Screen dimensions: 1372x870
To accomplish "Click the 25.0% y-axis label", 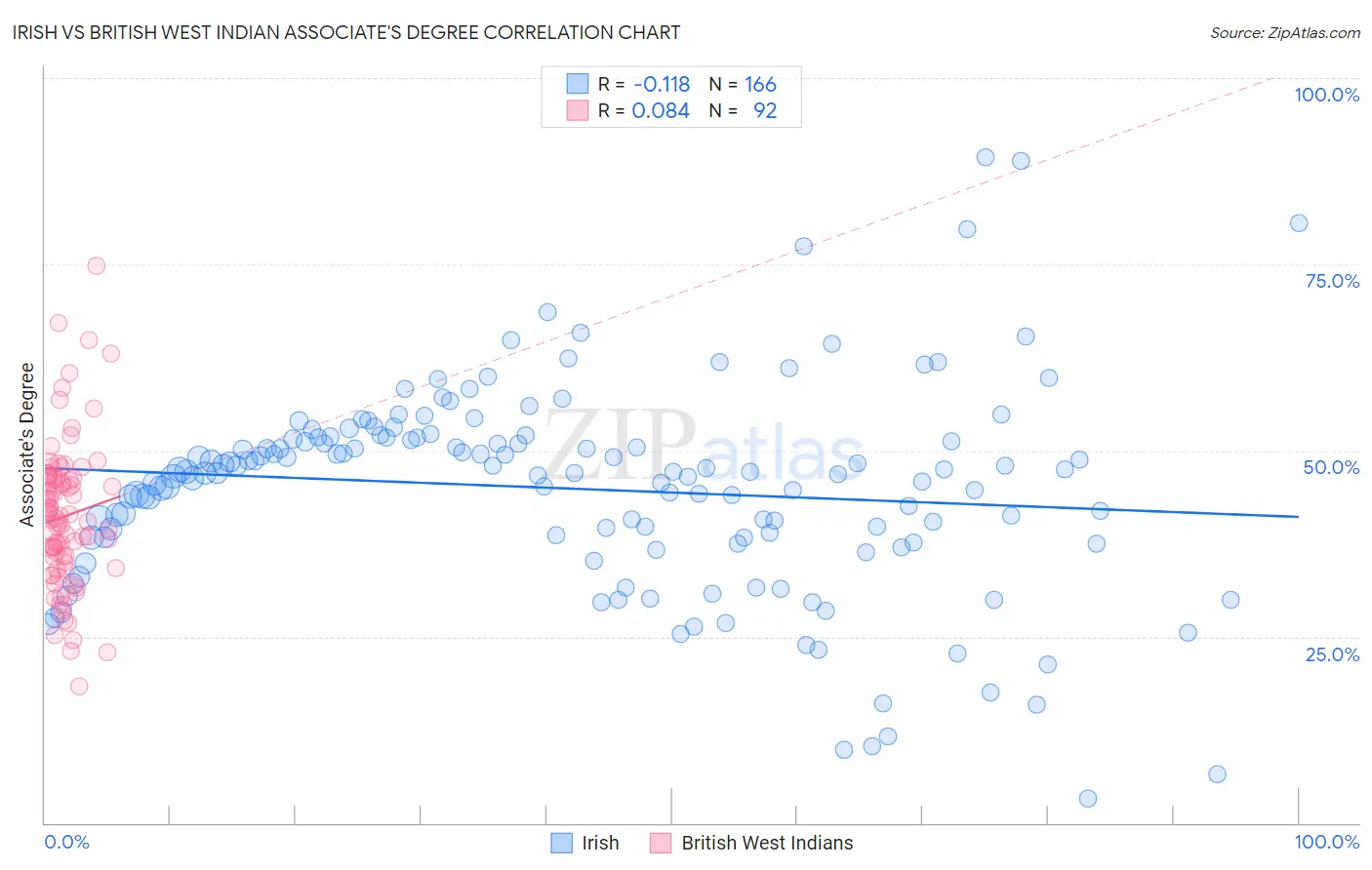I will click(1332, 653).
